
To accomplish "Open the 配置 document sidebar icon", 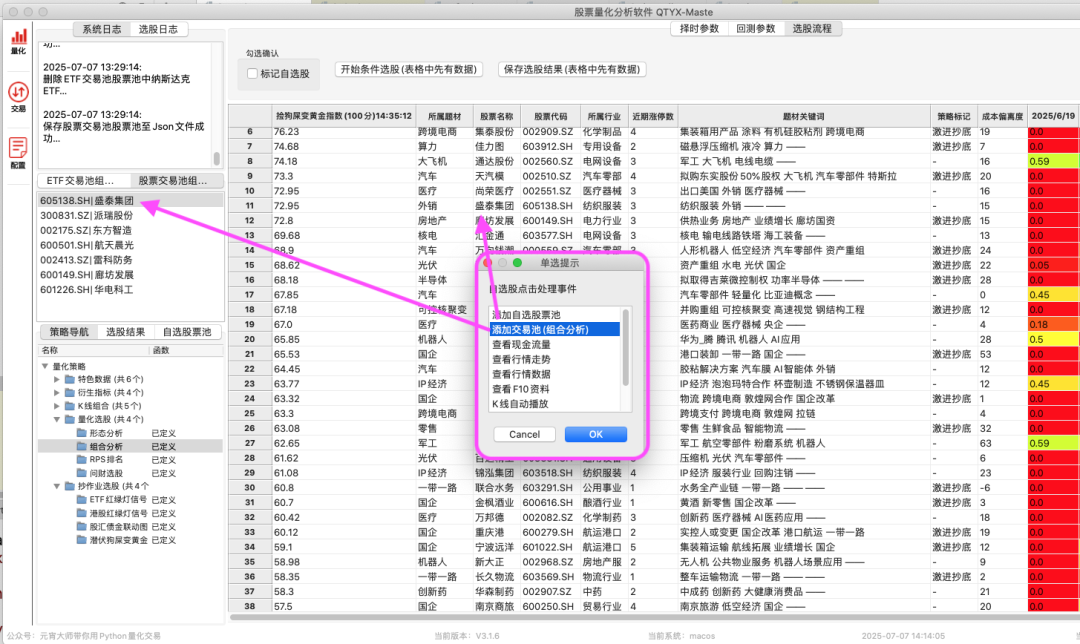I will click(19, 152).
